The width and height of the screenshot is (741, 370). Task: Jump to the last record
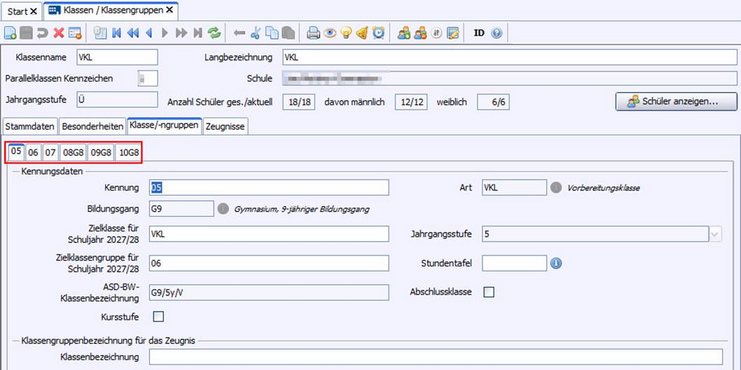click(x=198, y=33)
